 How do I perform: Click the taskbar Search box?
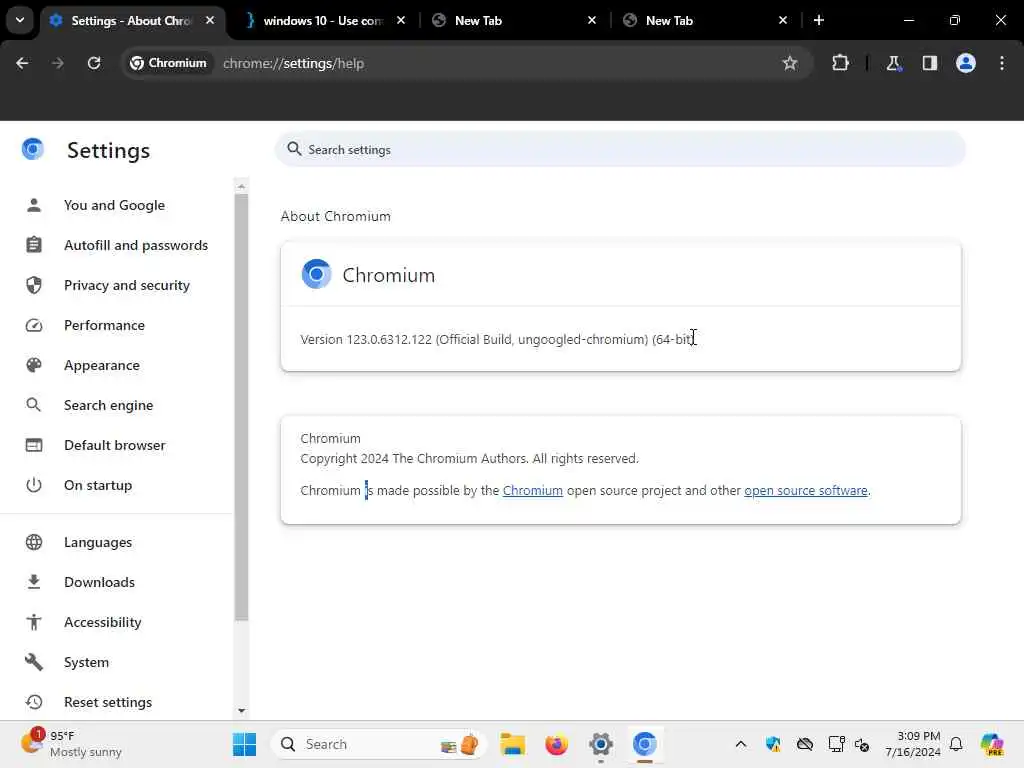coord(379,744)
